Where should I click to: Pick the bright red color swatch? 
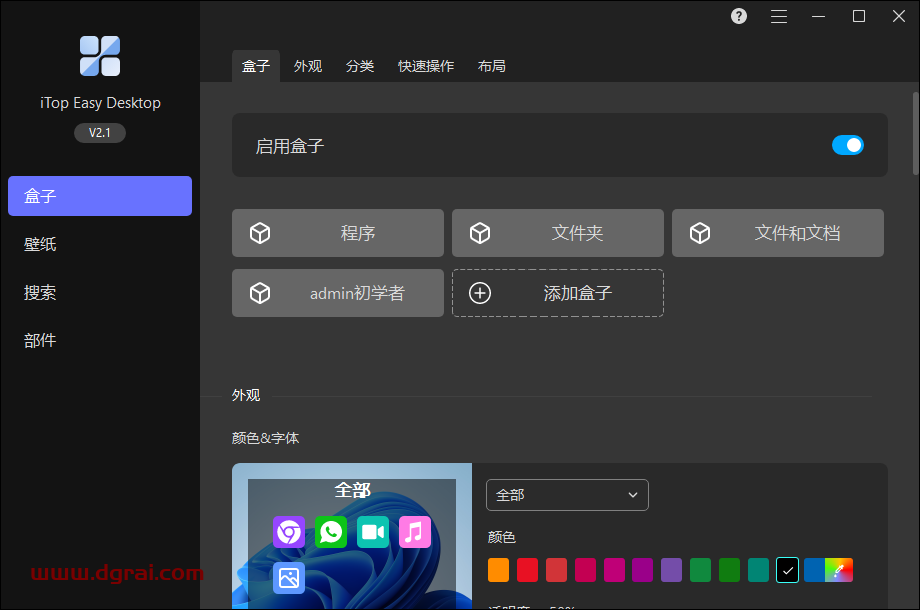[x=527, y=570]
